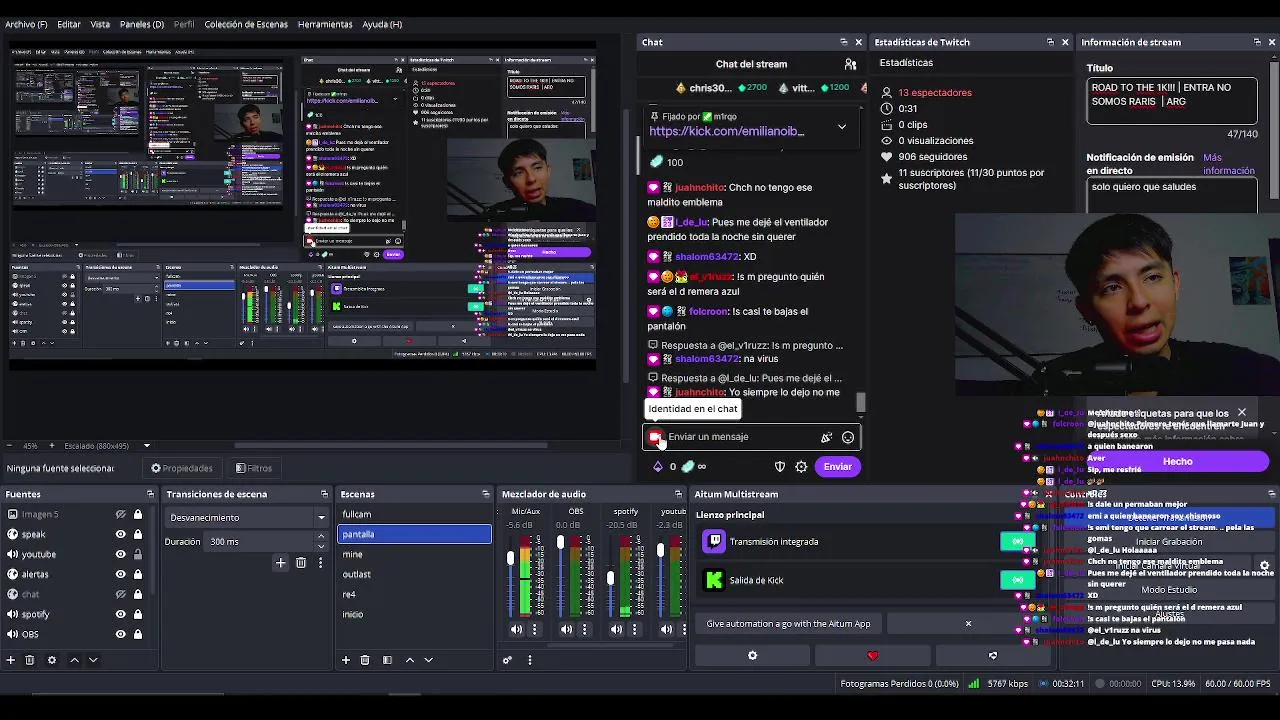1280x720 pixels.
Task: Move scene up in Escenas toolbar
Action: tap(409, 660)
